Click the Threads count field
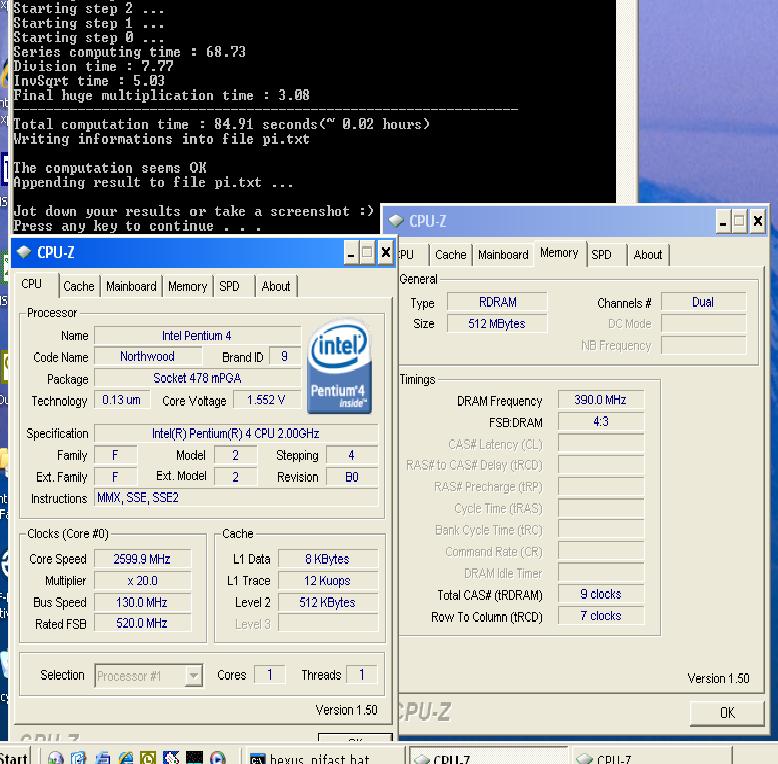 tap(362, 675)
